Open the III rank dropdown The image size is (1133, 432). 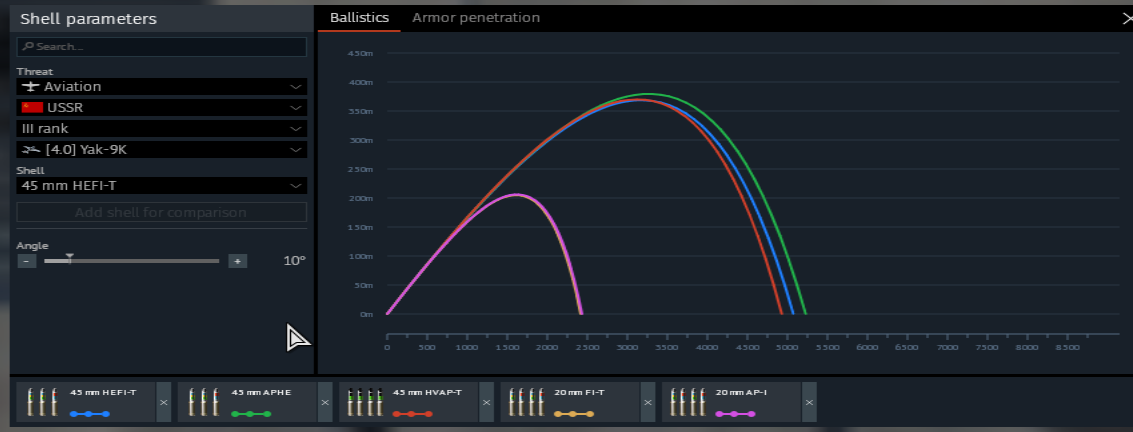pyautogui.click(x=161, y=129)
